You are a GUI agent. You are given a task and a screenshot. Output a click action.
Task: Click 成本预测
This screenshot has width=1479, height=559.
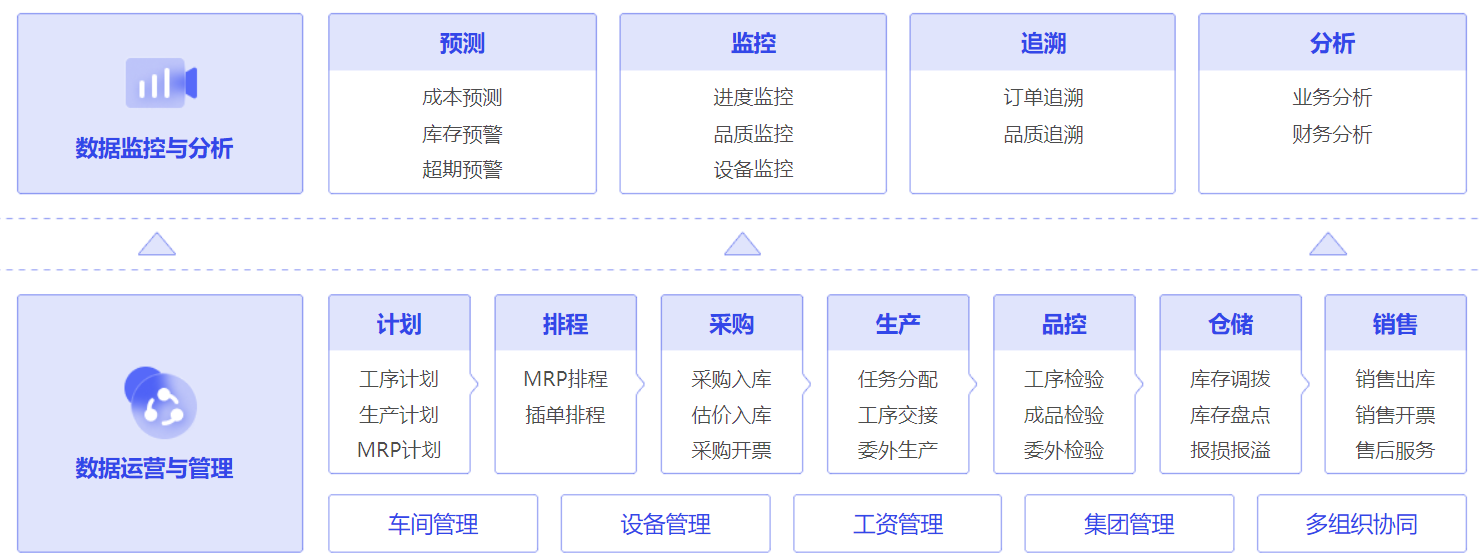(462, 98)
